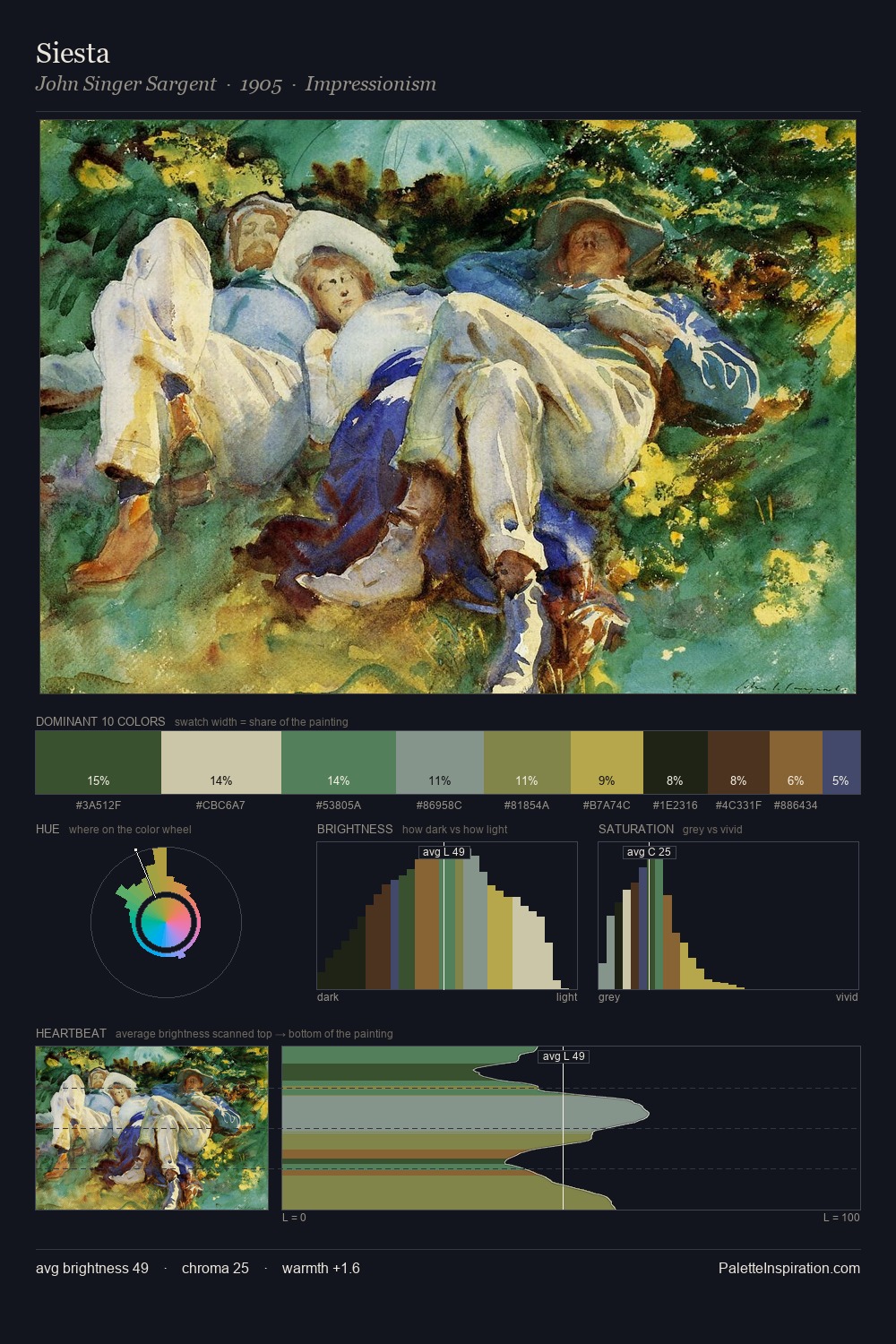Click the brightness histogram chart
Viewport: 896px width, 1344px height.
(447, 916)
